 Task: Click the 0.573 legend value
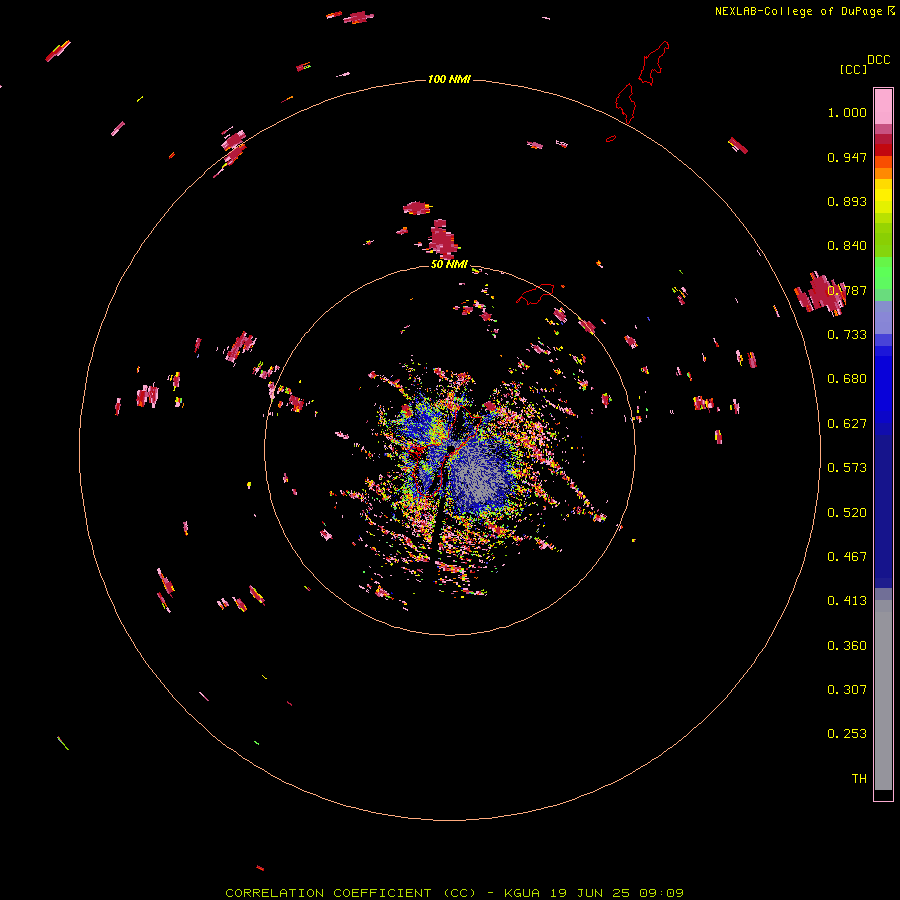pyautogui.click(x=847, y=468)
